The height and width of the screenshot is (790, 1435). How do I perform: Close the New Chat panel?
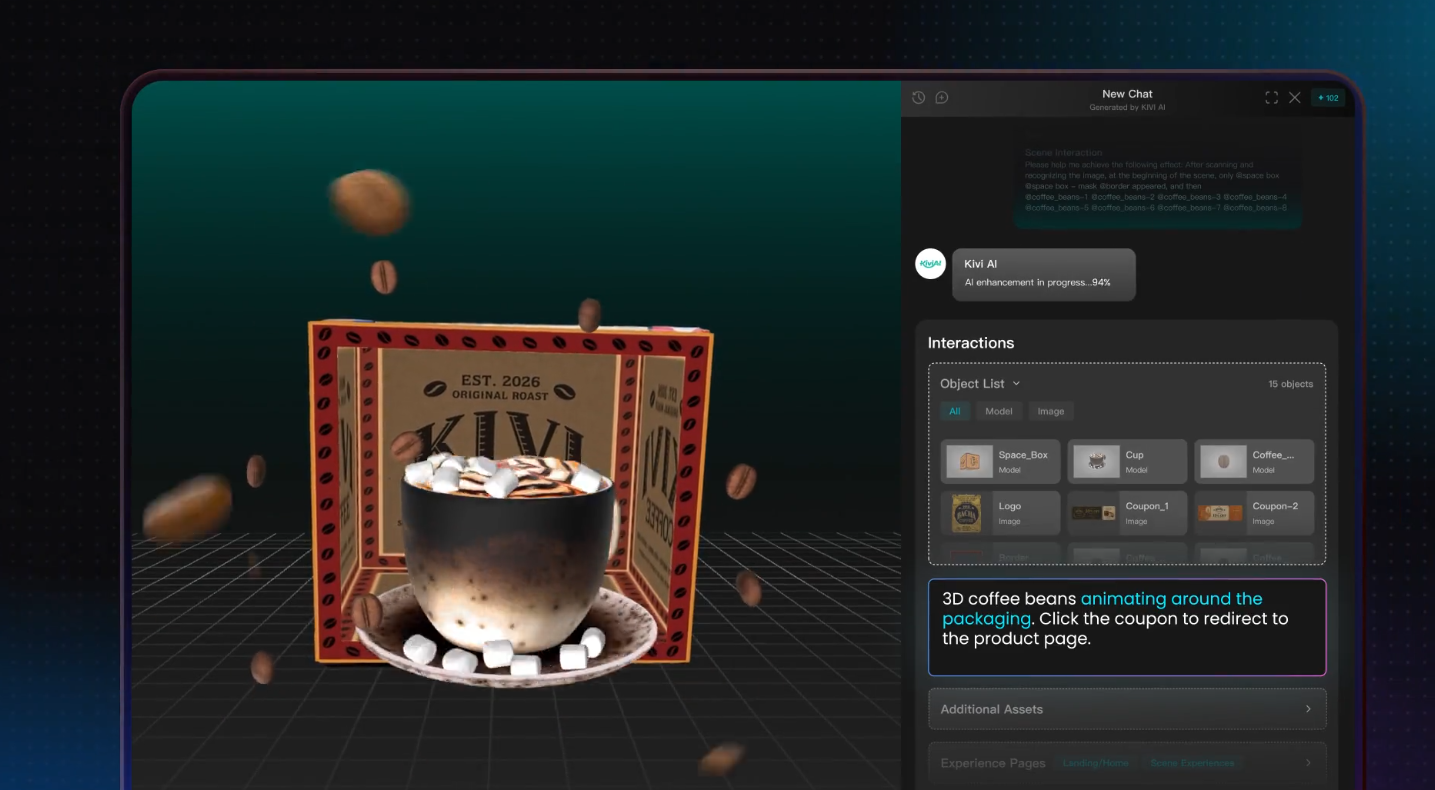coord(1294,97)
